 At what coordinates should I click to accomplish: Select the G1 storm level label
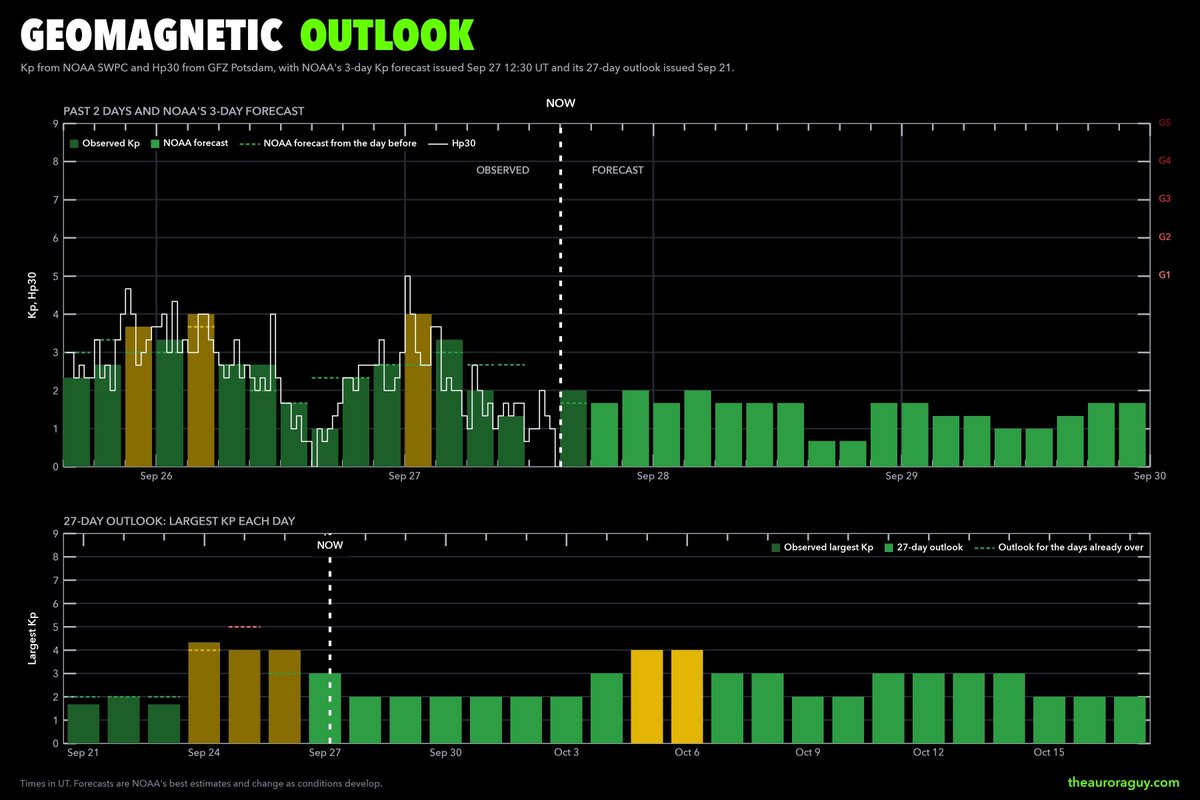pyautogui.click(x=1164, y=275)
